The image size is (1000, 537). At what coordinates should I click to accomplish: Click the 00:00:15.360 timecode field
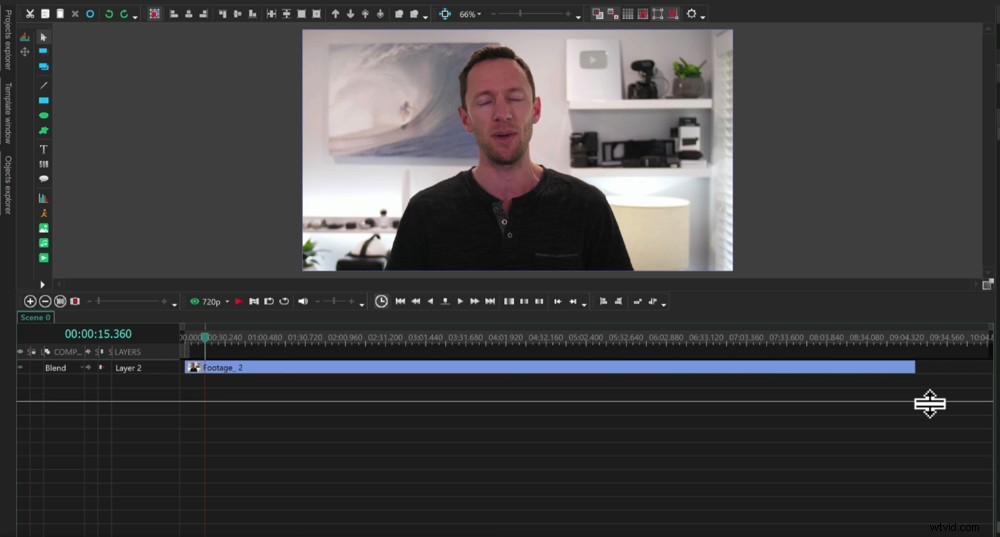pyautogui.click(x=98, y=334)
